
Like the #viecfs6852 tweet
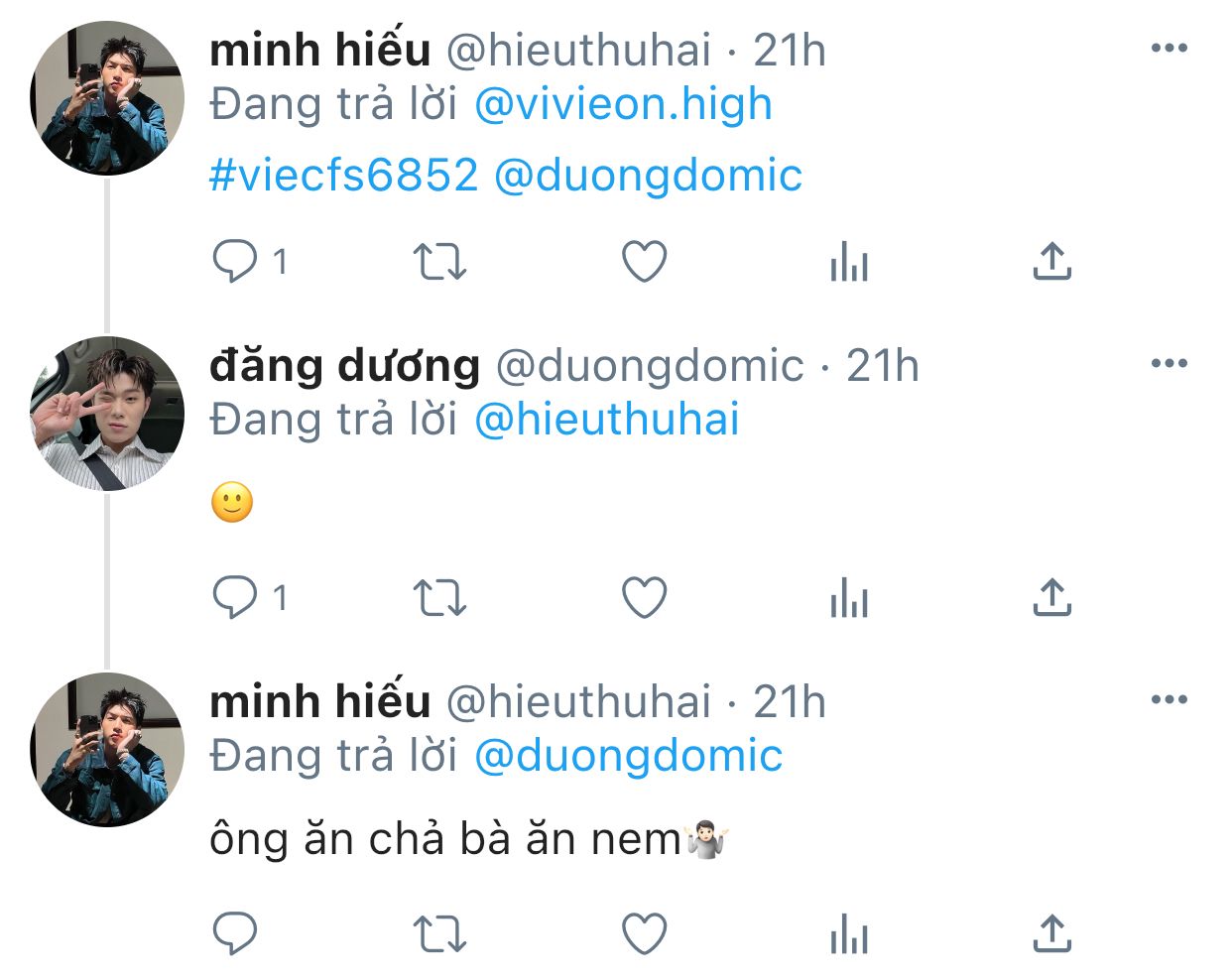(644, 262)
